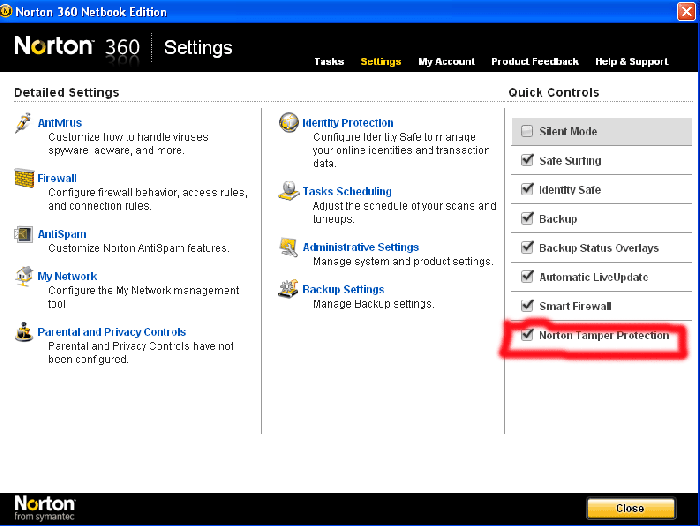Click the yellow Close button
The height and width of the screenshot is (526, 700).
point(631,508)
